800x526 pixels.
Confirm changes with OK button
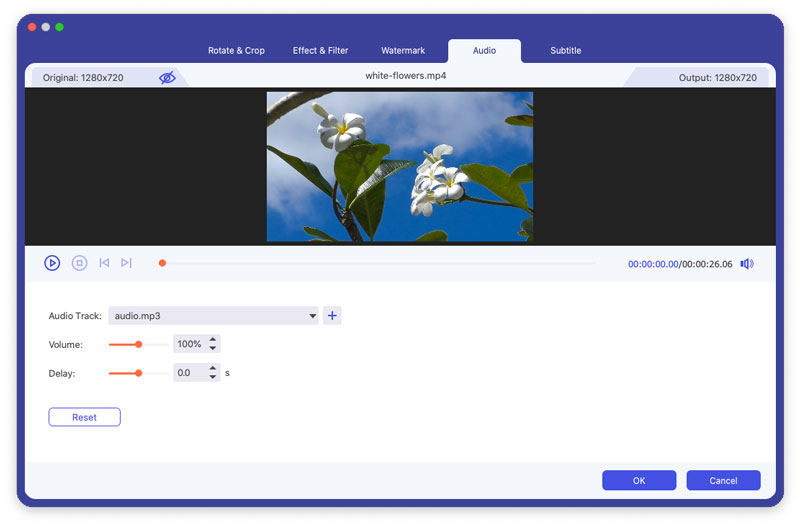pos(639,481)
